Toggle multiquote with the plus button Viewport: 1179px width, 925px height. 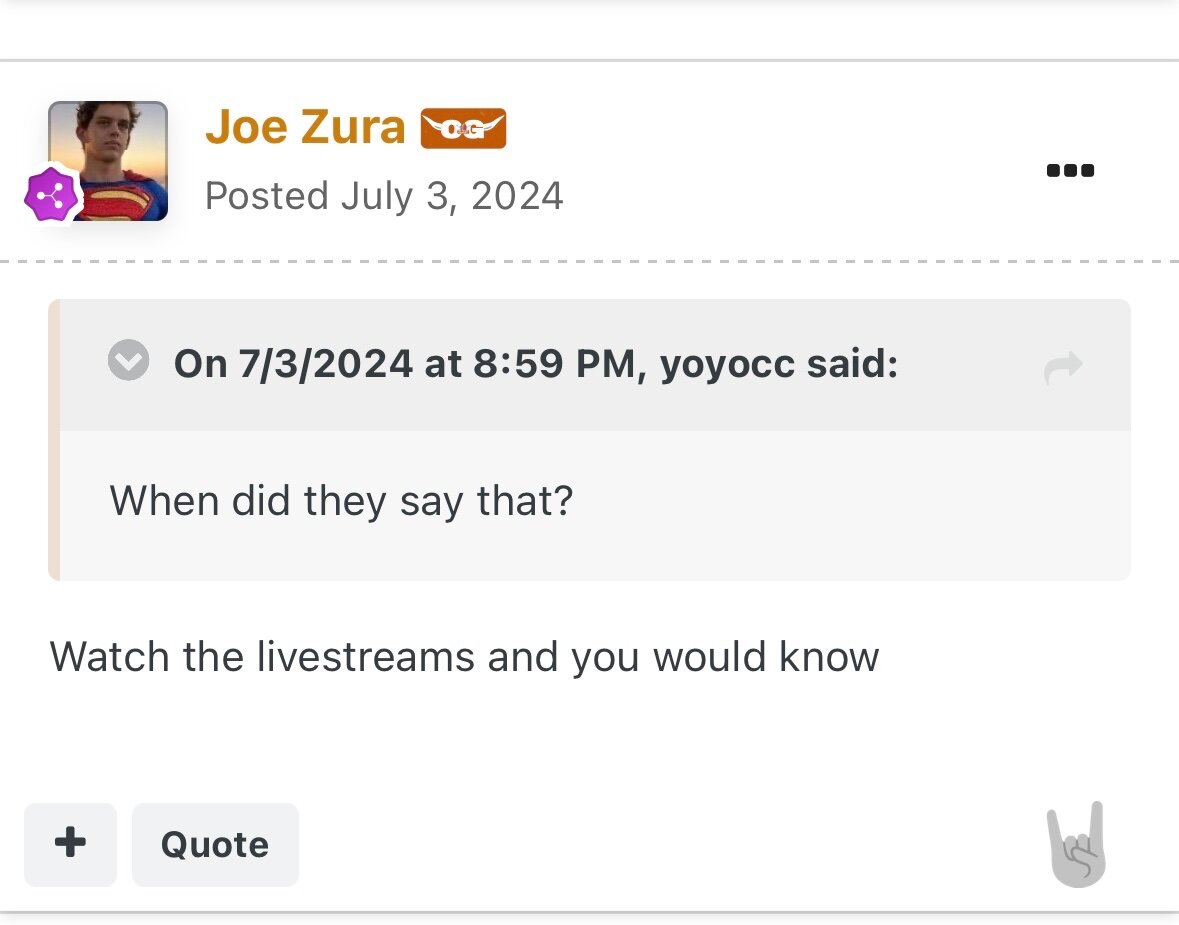[70, 844]
